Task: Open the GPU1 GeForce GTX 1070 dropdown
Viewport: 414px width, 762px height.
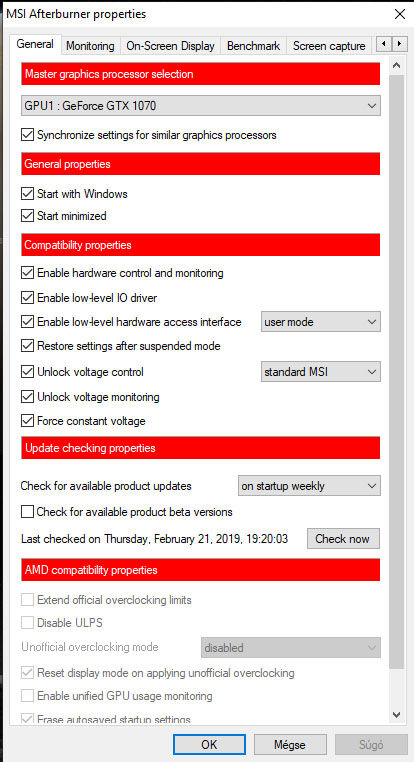Action: (201, 105)
